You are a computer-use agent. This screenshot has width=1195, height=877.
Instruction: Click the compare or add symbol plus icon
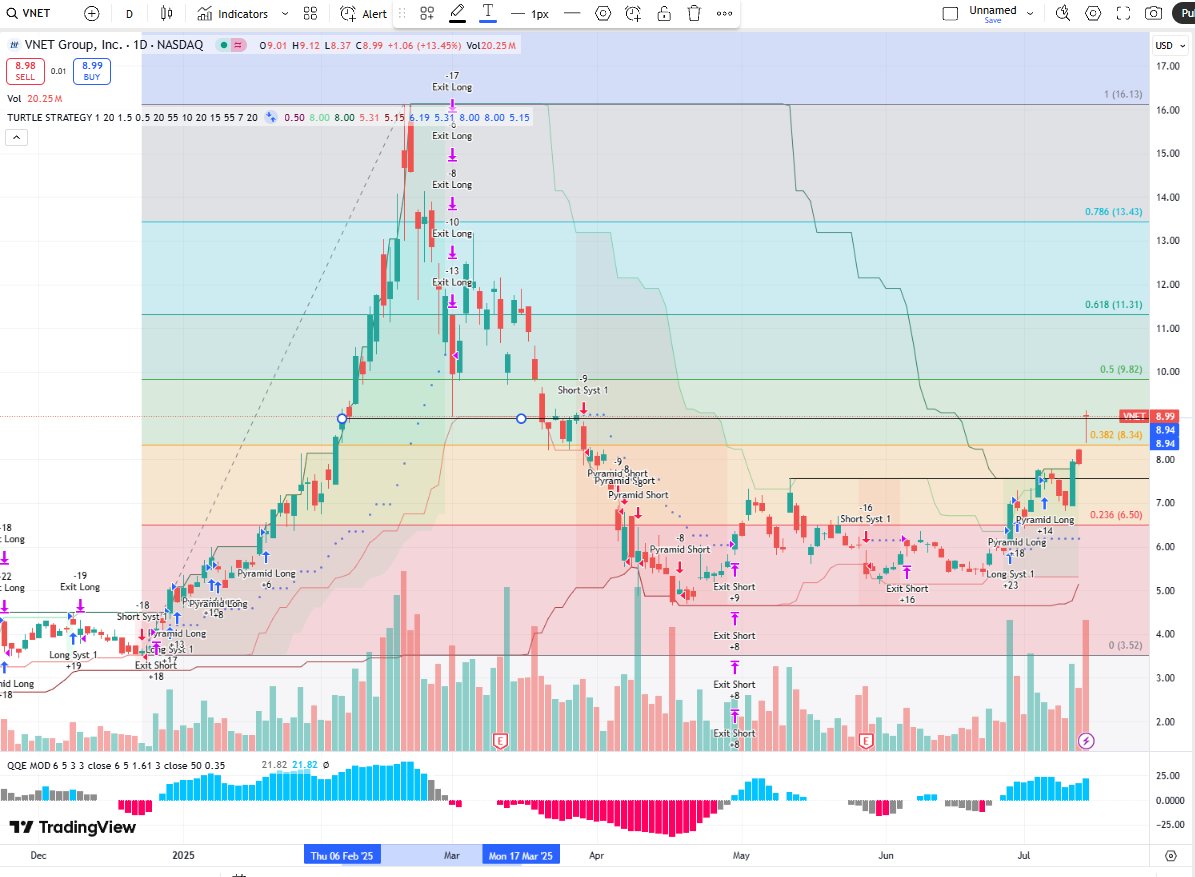91,14
